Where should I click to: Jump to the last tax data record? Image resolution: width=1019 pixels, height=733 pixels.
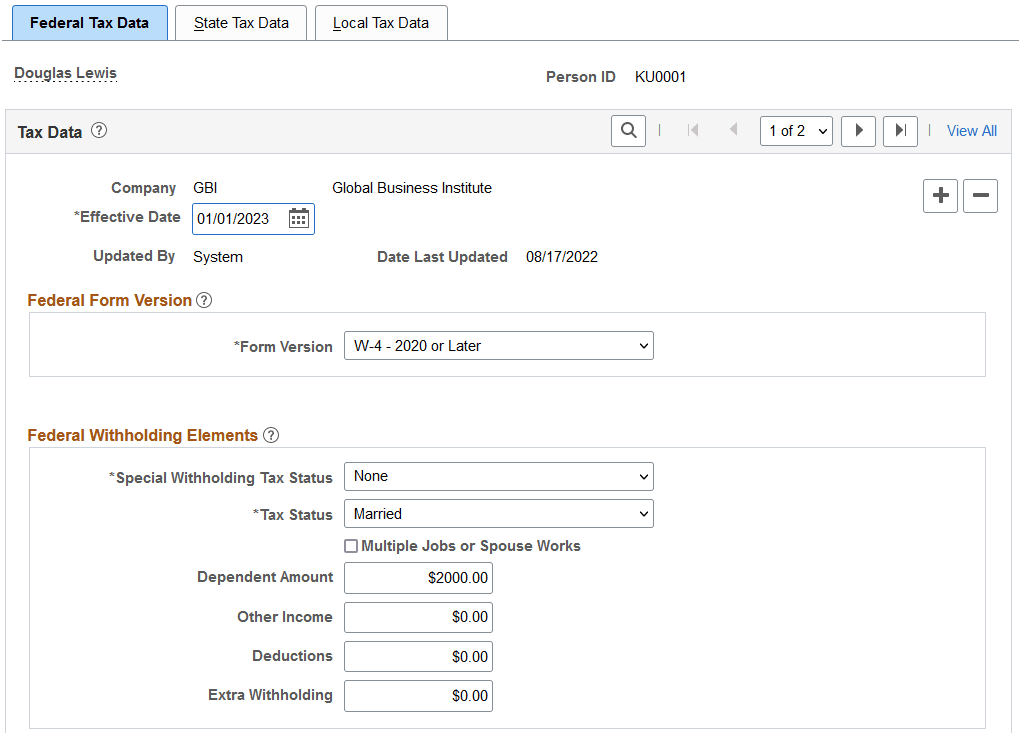point(899,131)
